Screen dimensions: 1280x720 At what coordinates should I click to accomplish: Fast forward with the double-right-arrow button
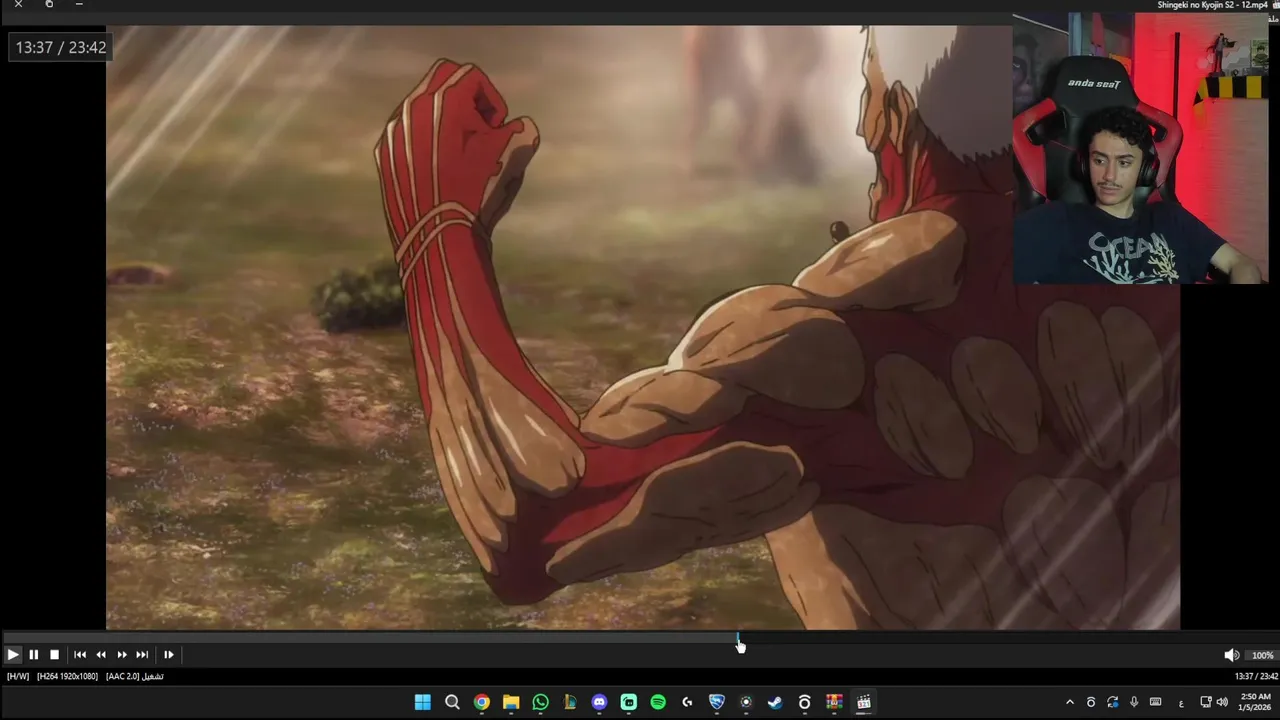pyautogui.click(x=122, y=654)
